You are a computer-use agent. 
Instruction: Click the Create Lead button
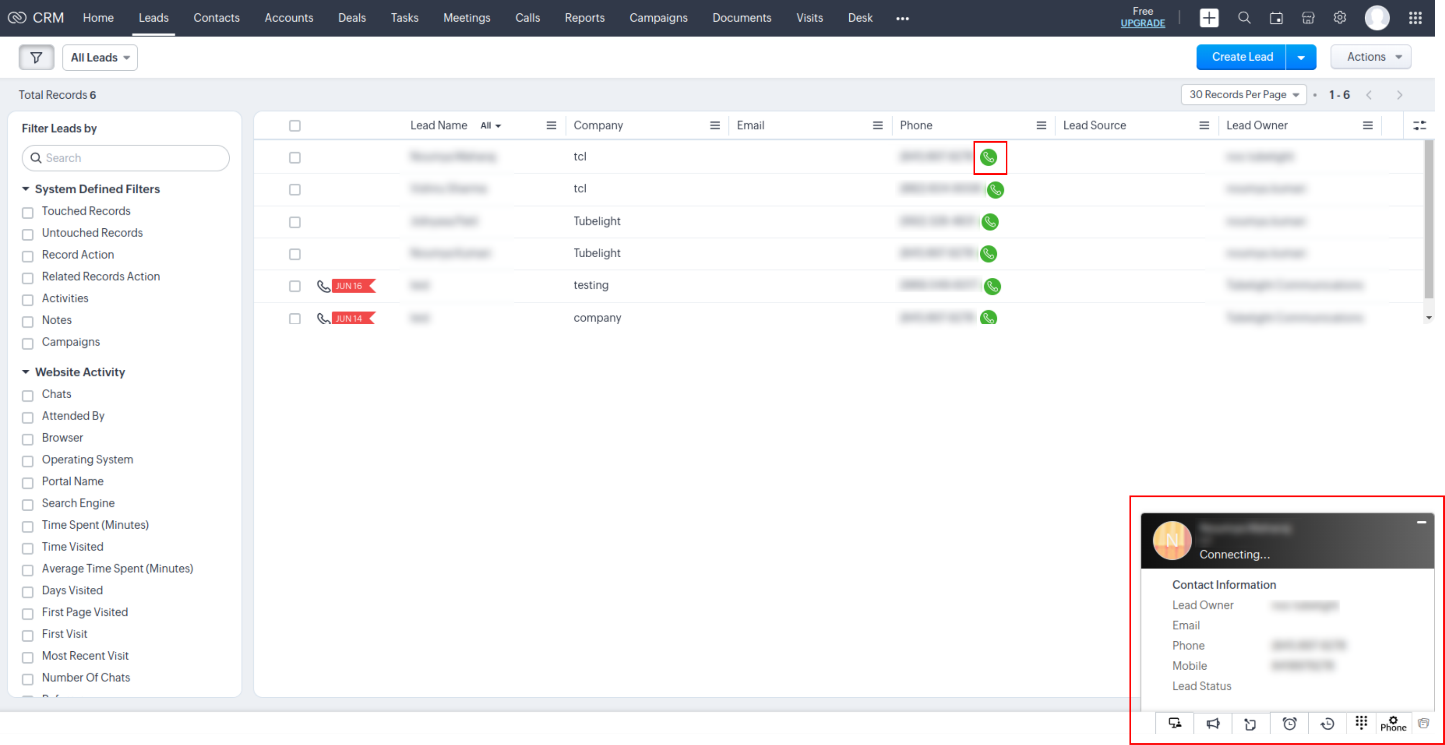(x=1241, y=57)
